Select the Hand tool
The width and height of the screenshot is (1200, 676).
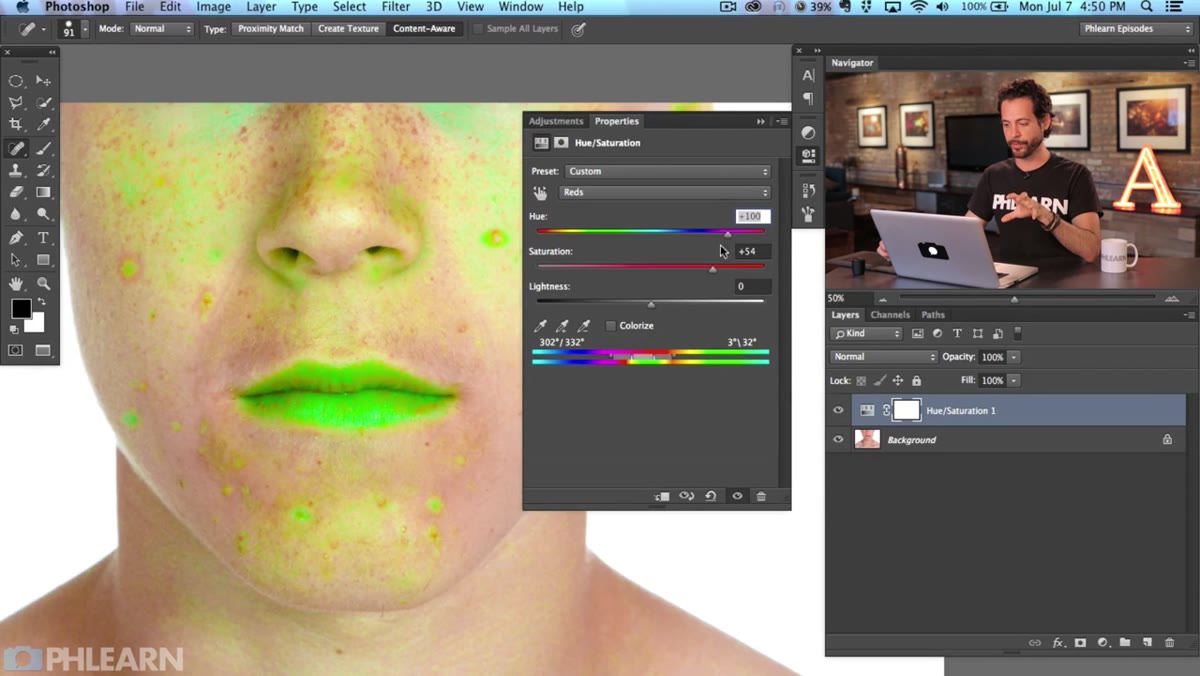coord(16,283)
